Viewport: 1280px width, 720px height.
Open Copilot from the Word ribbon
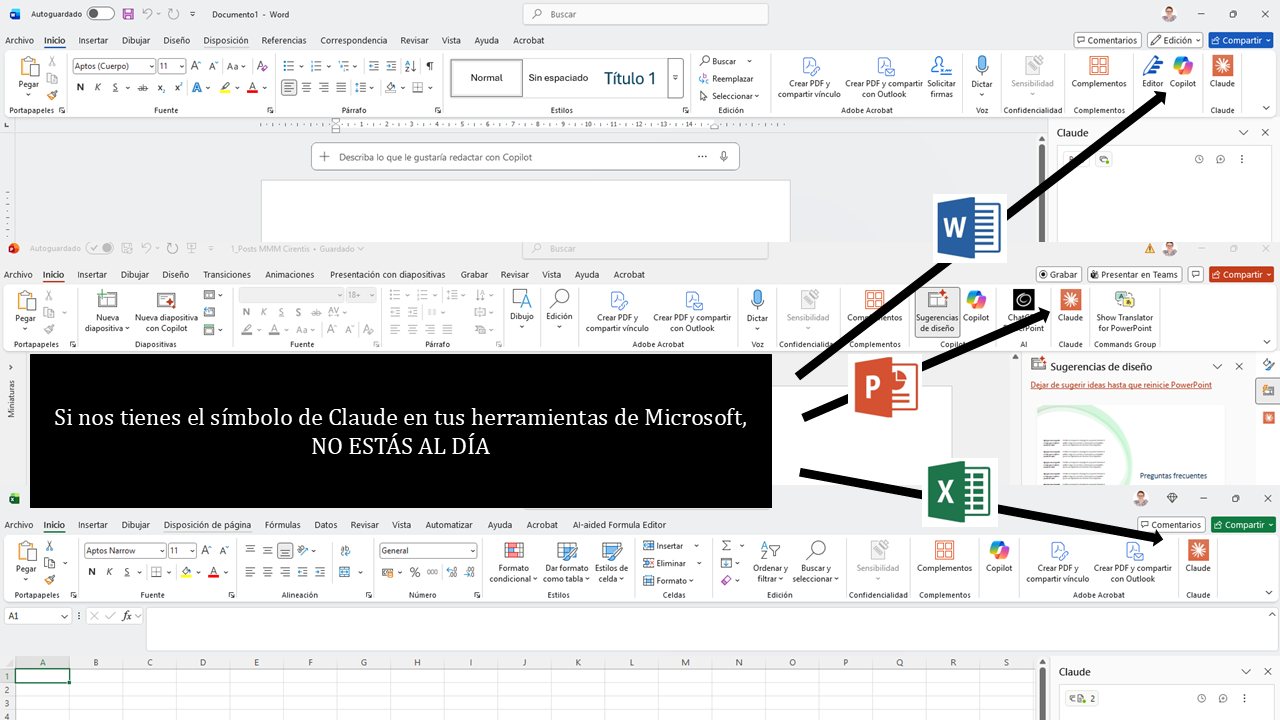click(1183, 72)
